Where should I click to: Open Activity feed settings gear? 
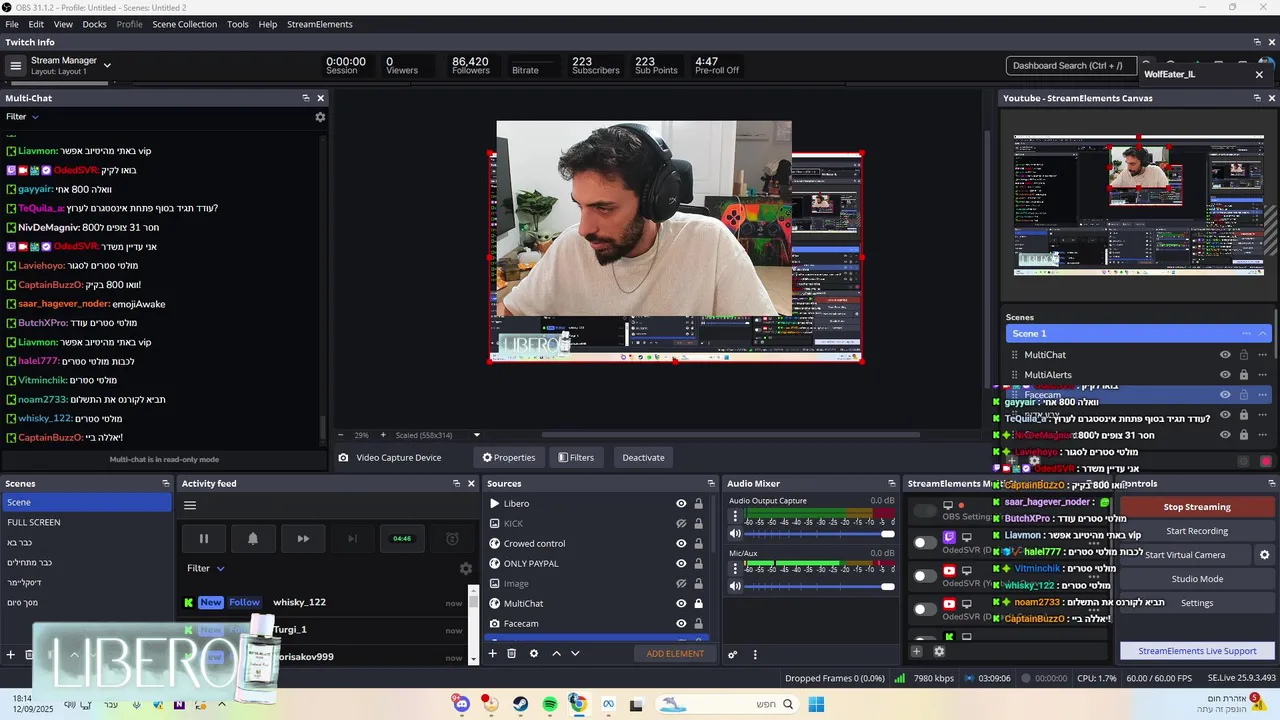pyautogui.click(x=465, y=568)
